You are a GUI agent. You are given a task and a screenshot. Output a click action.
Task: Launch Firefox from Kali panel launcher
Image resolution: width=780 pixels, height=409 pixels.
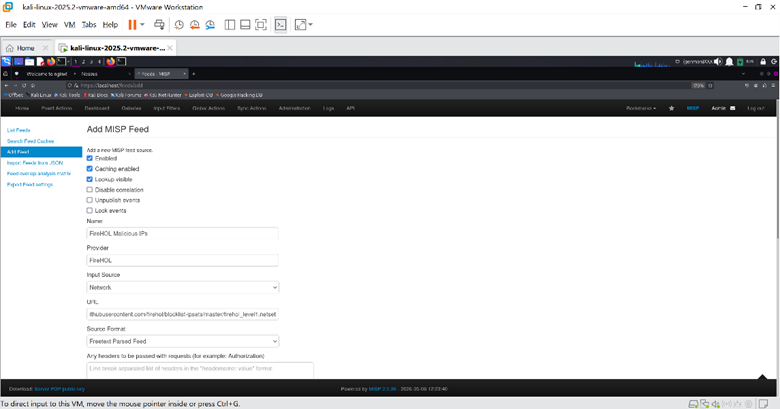(x=51, y=62)
